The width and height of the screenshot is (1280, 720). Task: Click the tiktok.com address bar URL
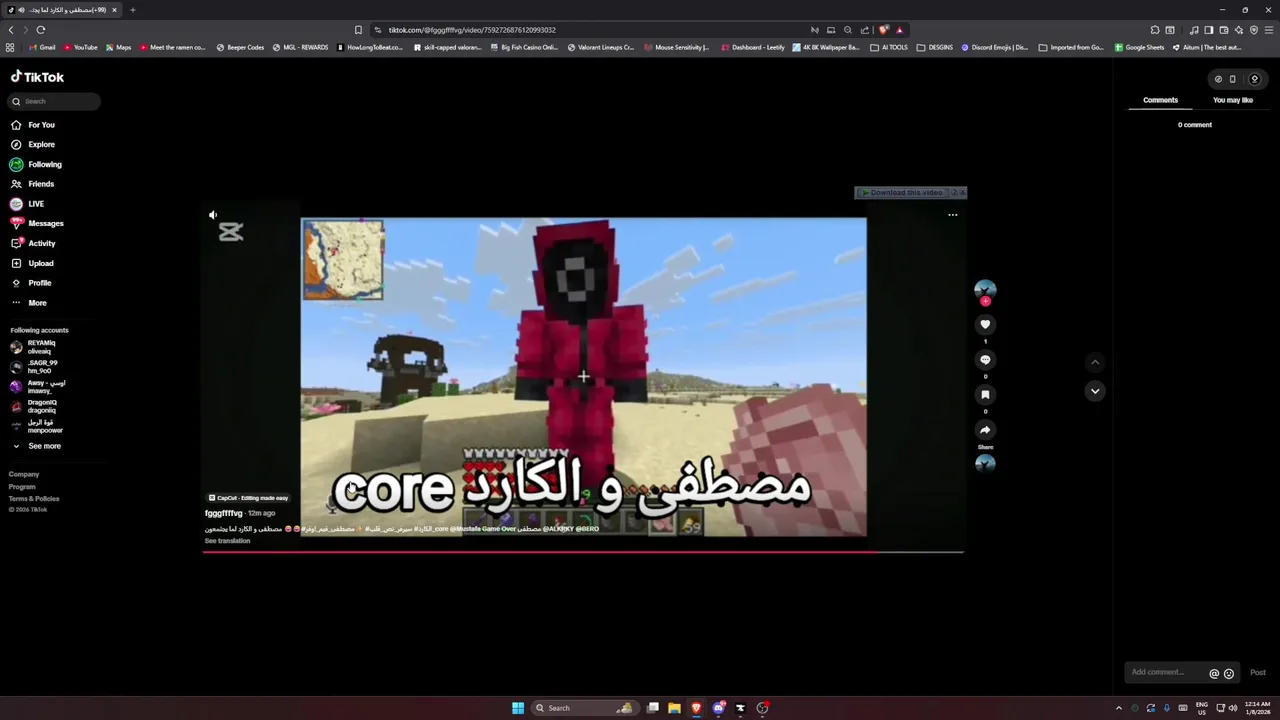472,30
